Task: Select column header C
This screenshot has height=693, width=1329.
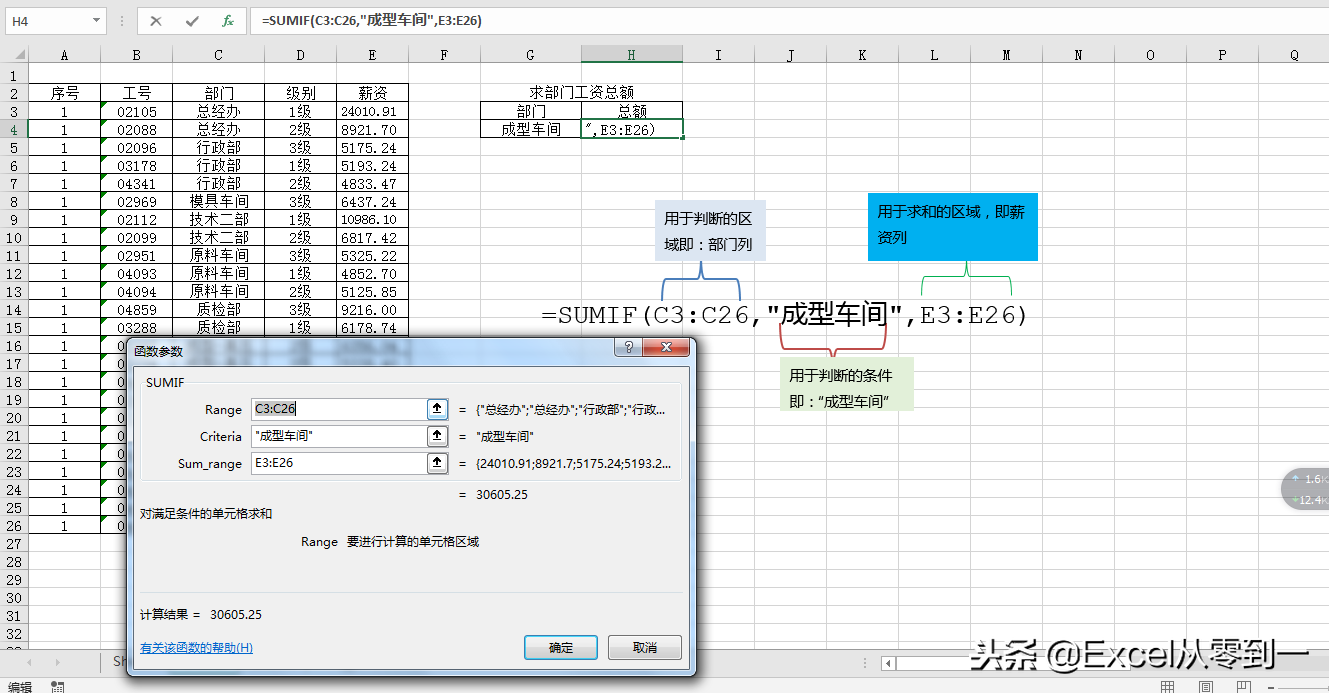Action: pos(218,56)
